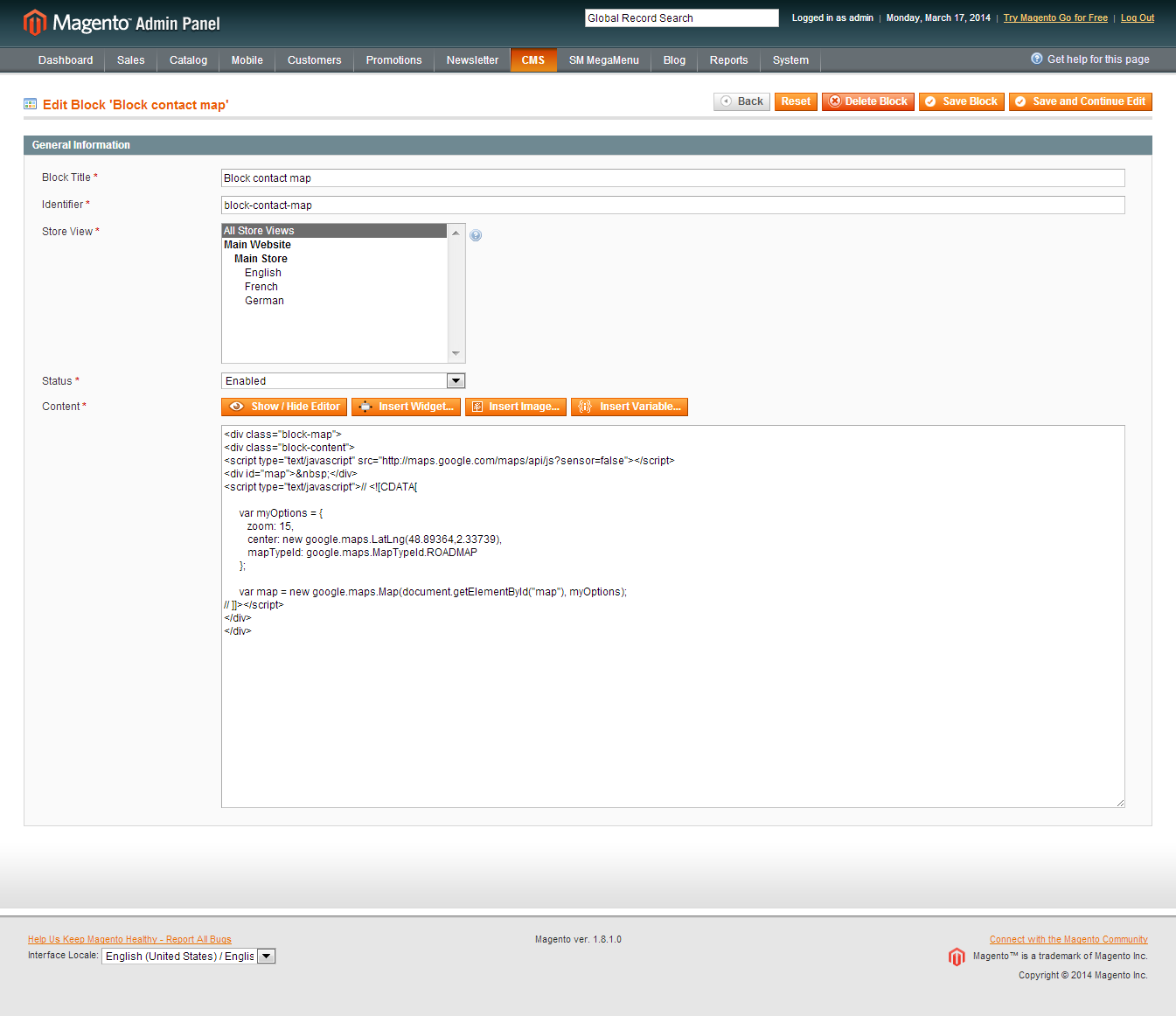The image size is (1176, 1016).
Task: Open the Customers menu
Action: (x=314, y=60)
